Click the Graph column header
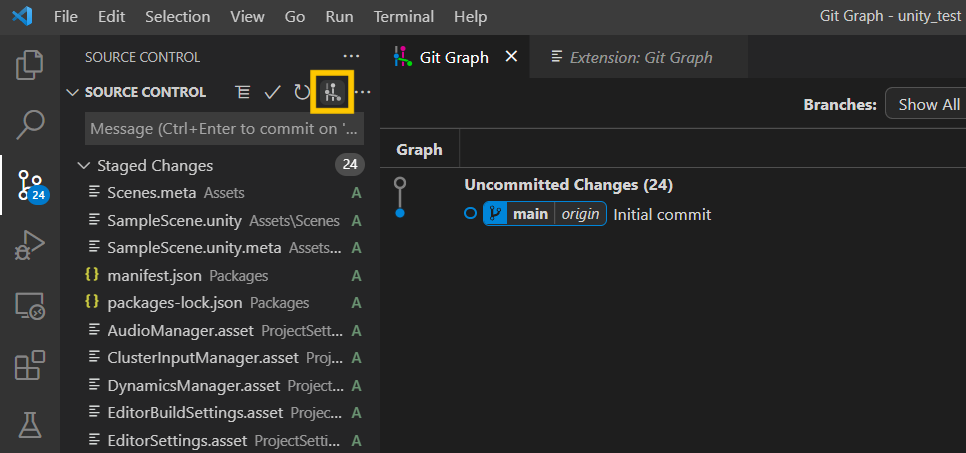966x453 pixels. pos(420,150)
